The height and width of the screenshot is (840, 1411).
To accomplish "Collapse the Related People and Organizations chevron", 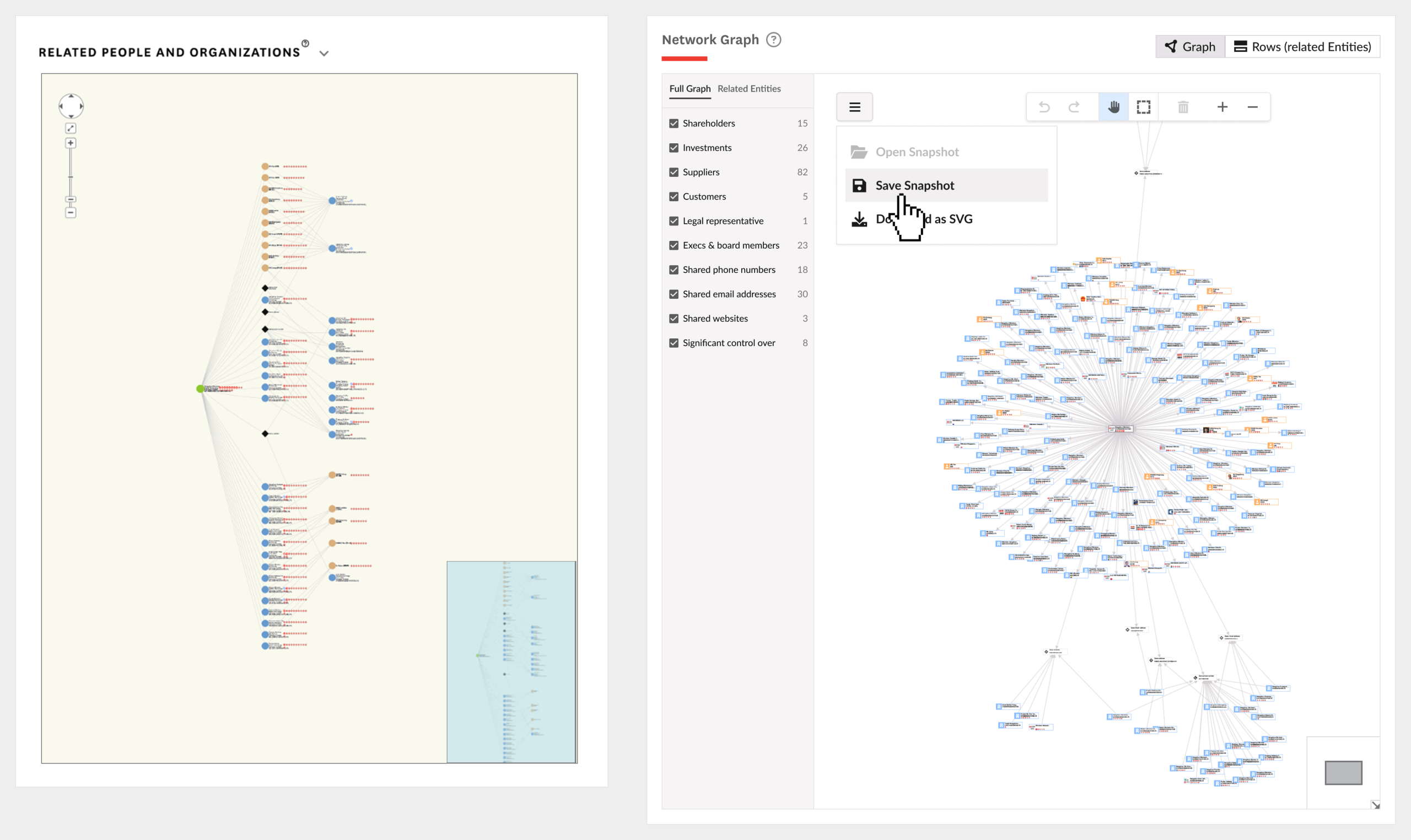I will [324, 53].
